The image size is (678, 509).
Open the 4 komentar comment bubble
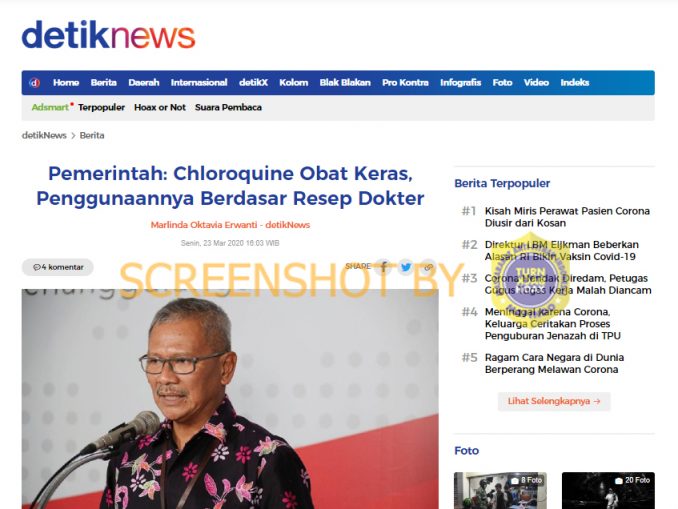pos(58,267)
